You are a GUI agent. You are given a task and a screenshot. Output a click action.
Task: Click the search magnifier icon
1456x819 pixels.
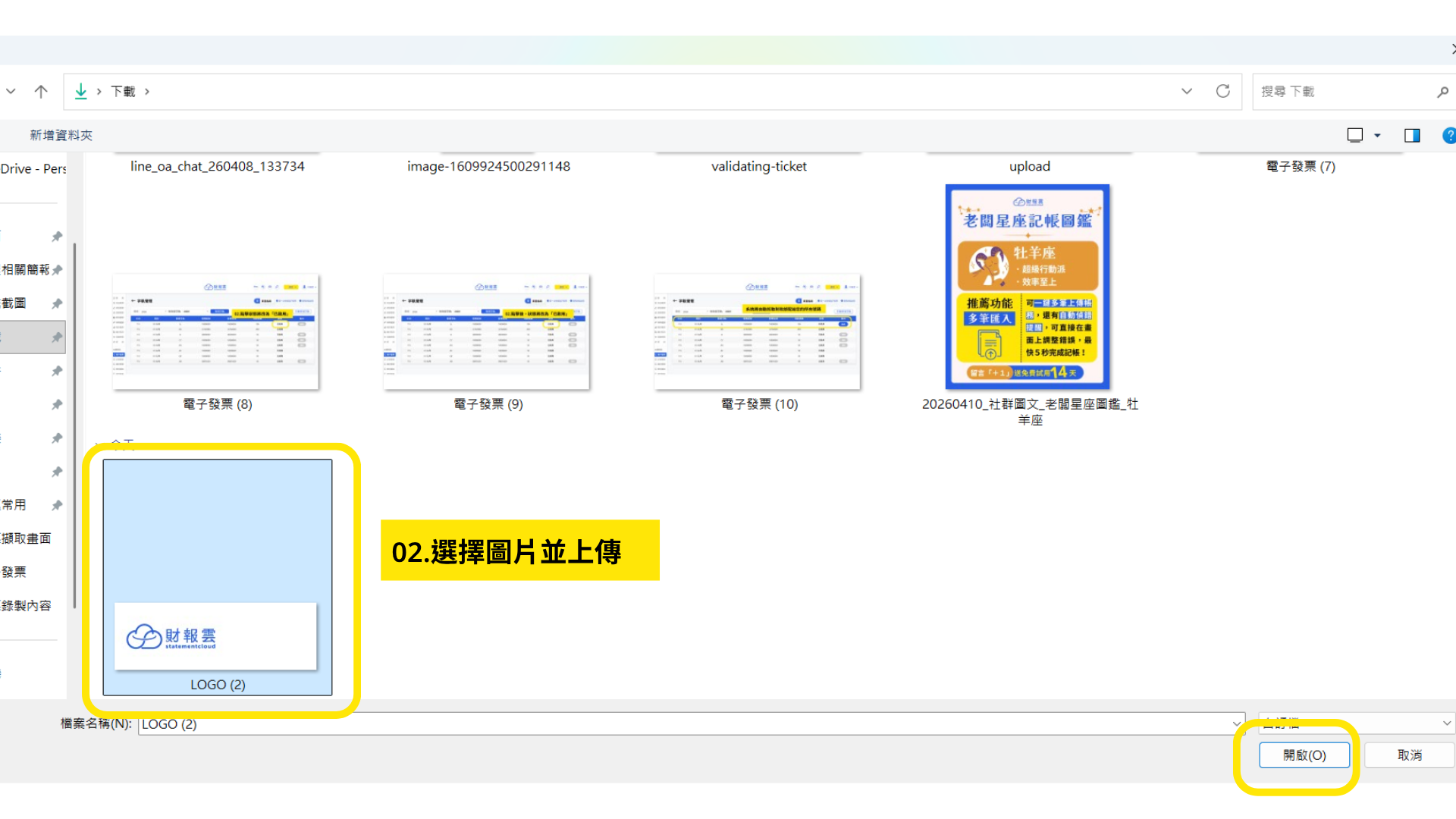pyautogui.click(x=1442, y=92)
